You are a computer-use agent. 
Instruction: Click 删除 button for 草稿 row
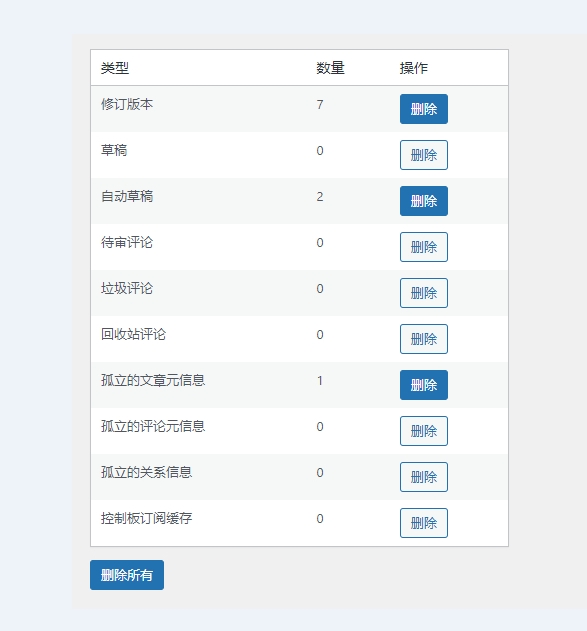tap(424, 155)
